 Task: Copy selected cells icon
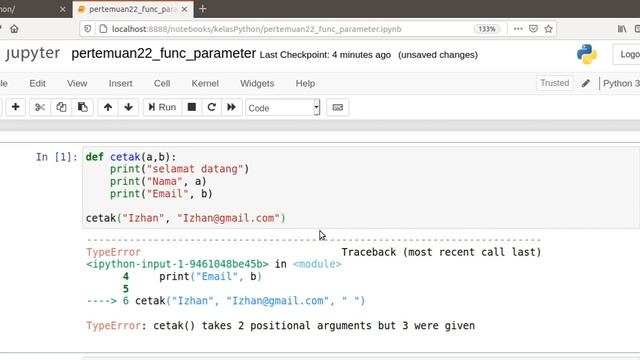pyautogui.click(x=61, y=107)
